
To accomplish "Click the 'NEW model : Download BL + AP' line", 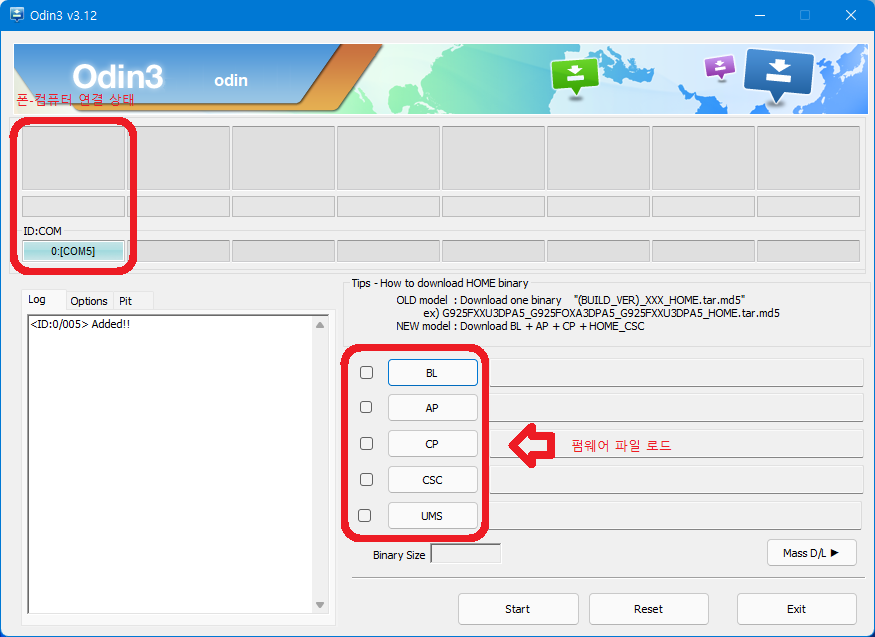I will [520, 326].
